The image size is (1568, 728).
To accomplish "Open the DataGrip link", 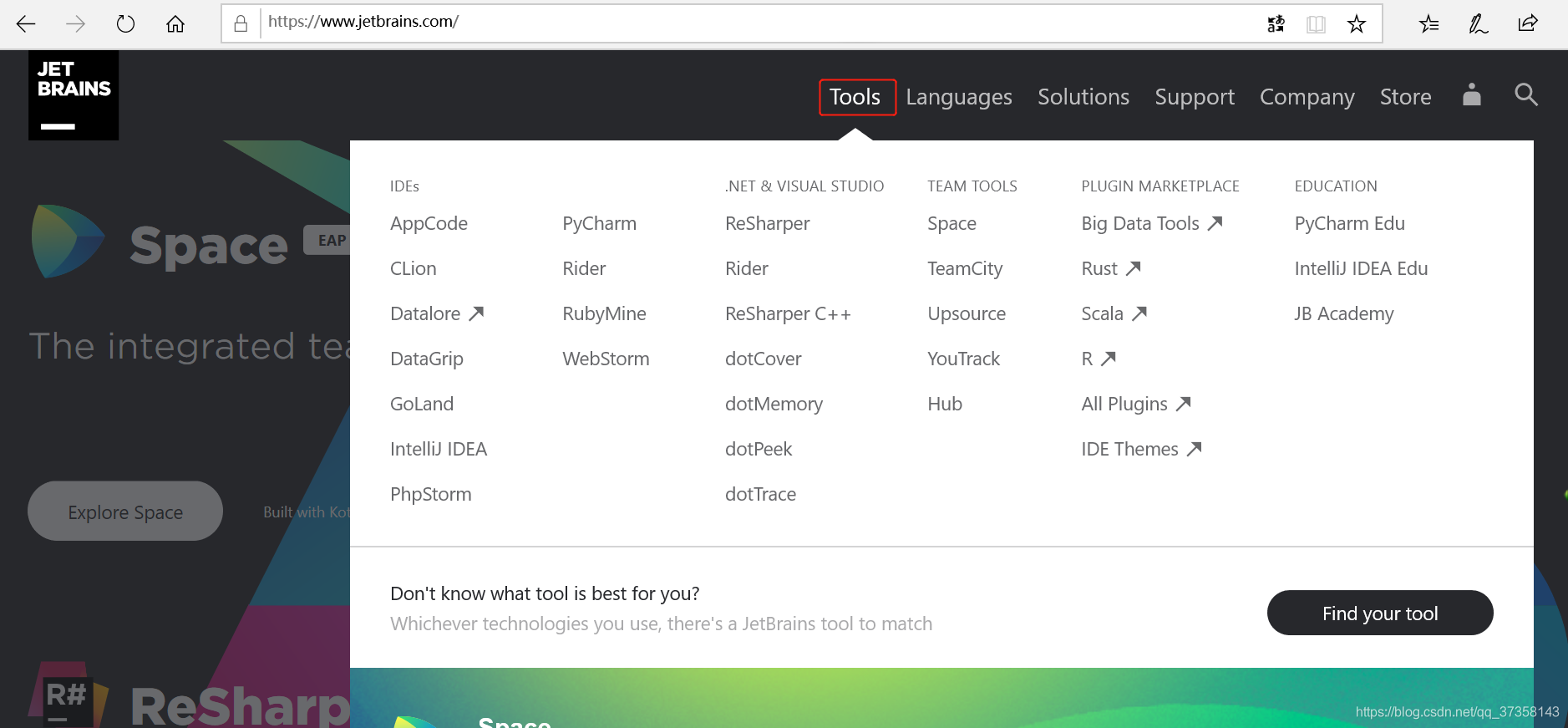I will click(427, 359).
